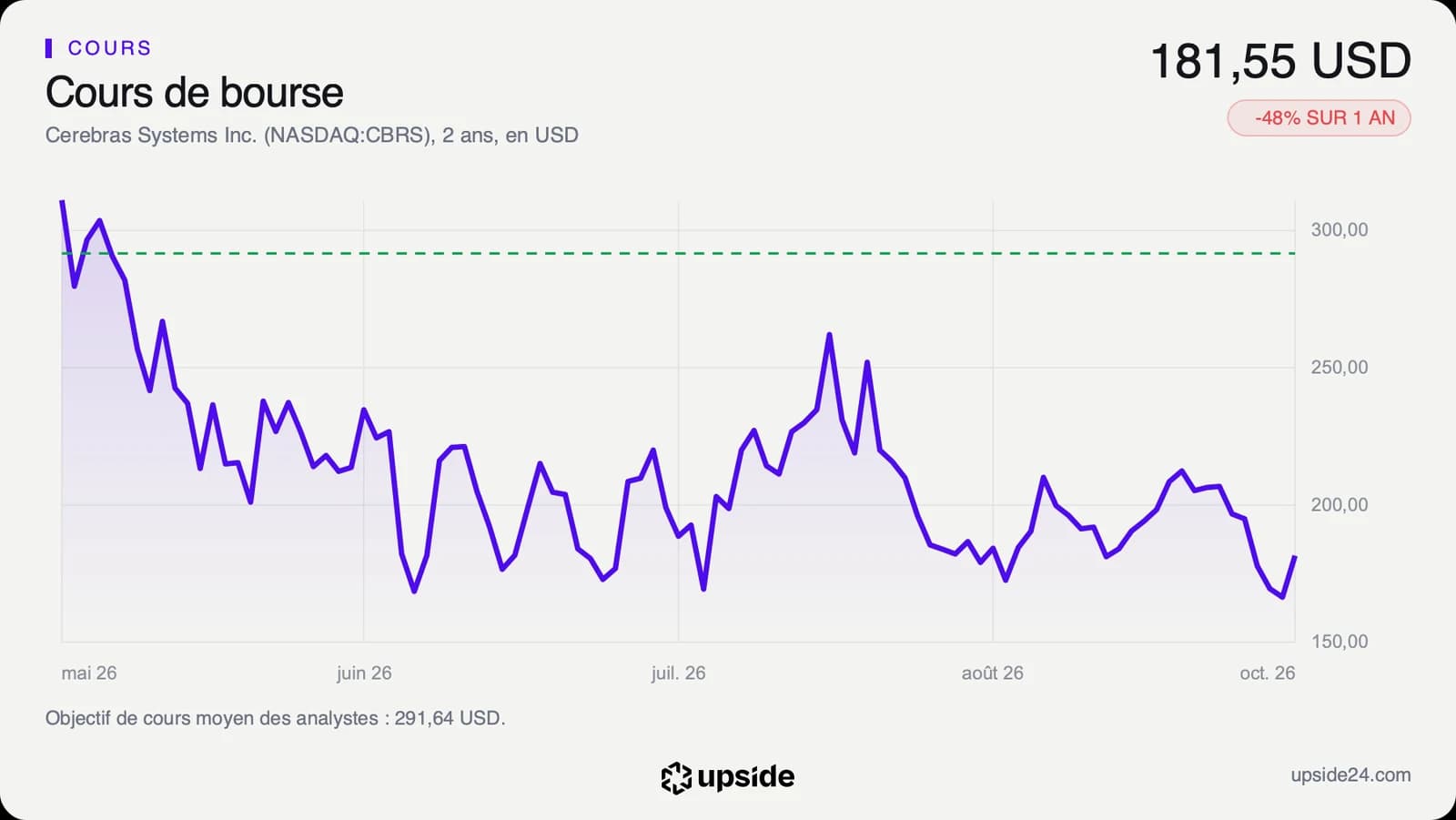Click the 250,00 y-axis label
This screenshot has height=820, width=1456.
(x=1339, y=368)
